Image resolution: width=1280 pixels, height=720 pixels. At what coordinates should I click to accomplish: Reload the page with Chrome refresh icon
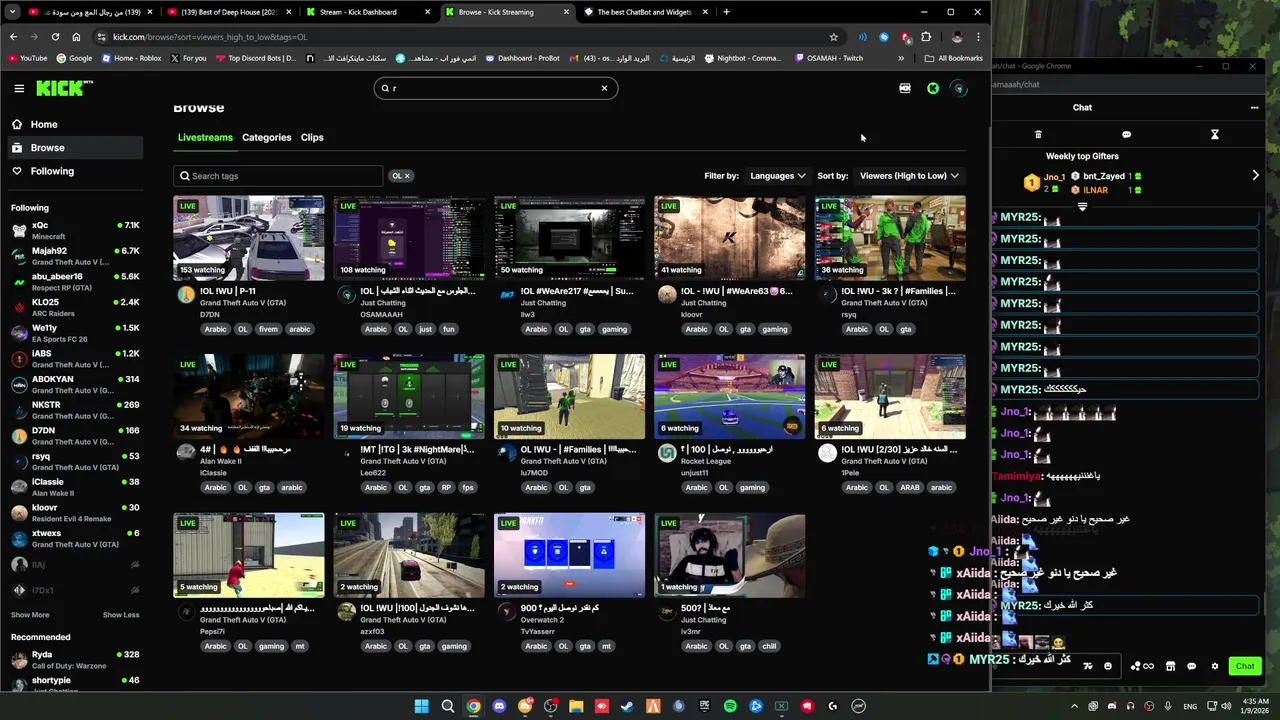55,37
